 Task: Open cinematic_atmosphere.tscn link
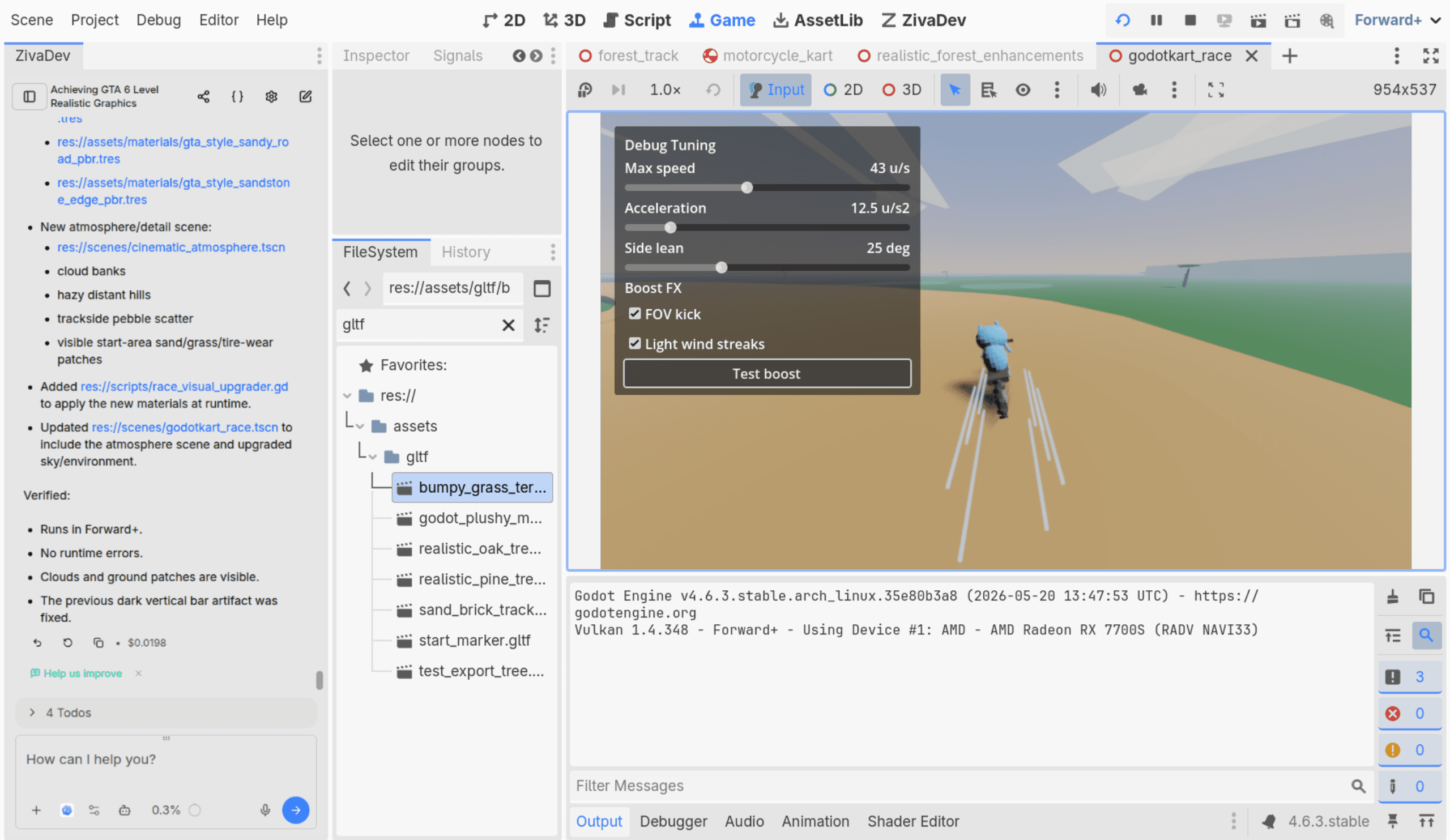(x=171, y=248)
